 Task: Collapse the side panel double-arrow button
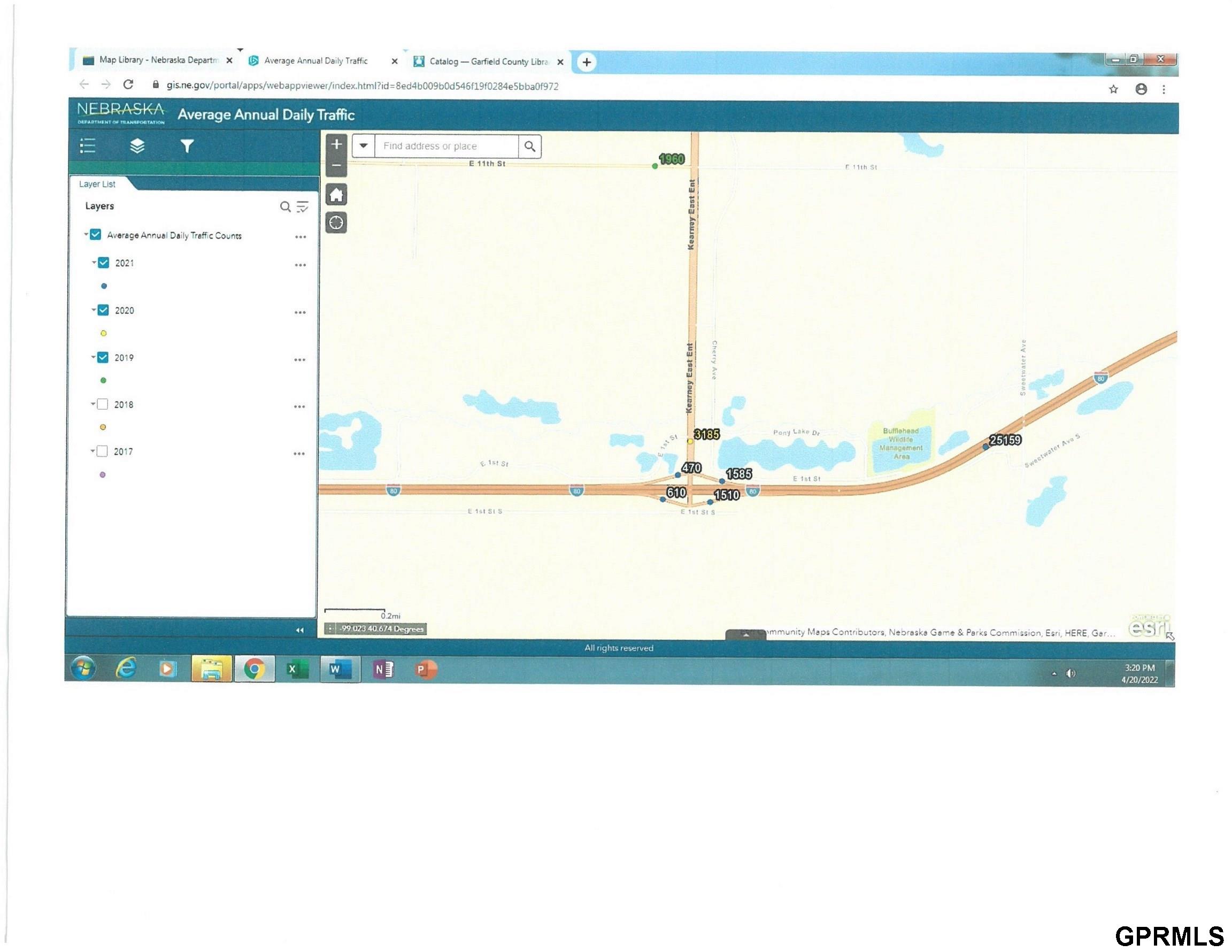pos(300,631)
